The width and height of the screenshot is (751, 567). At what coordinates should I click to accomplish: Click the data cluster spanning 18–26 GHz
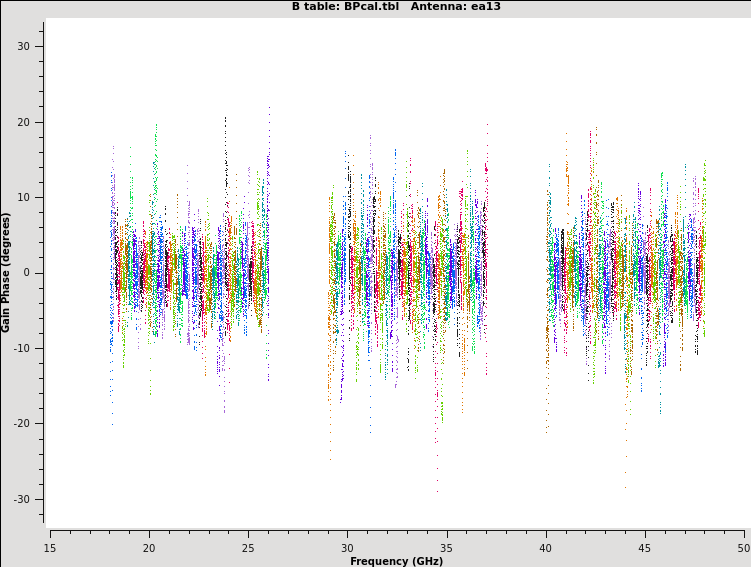coord(190,273)
